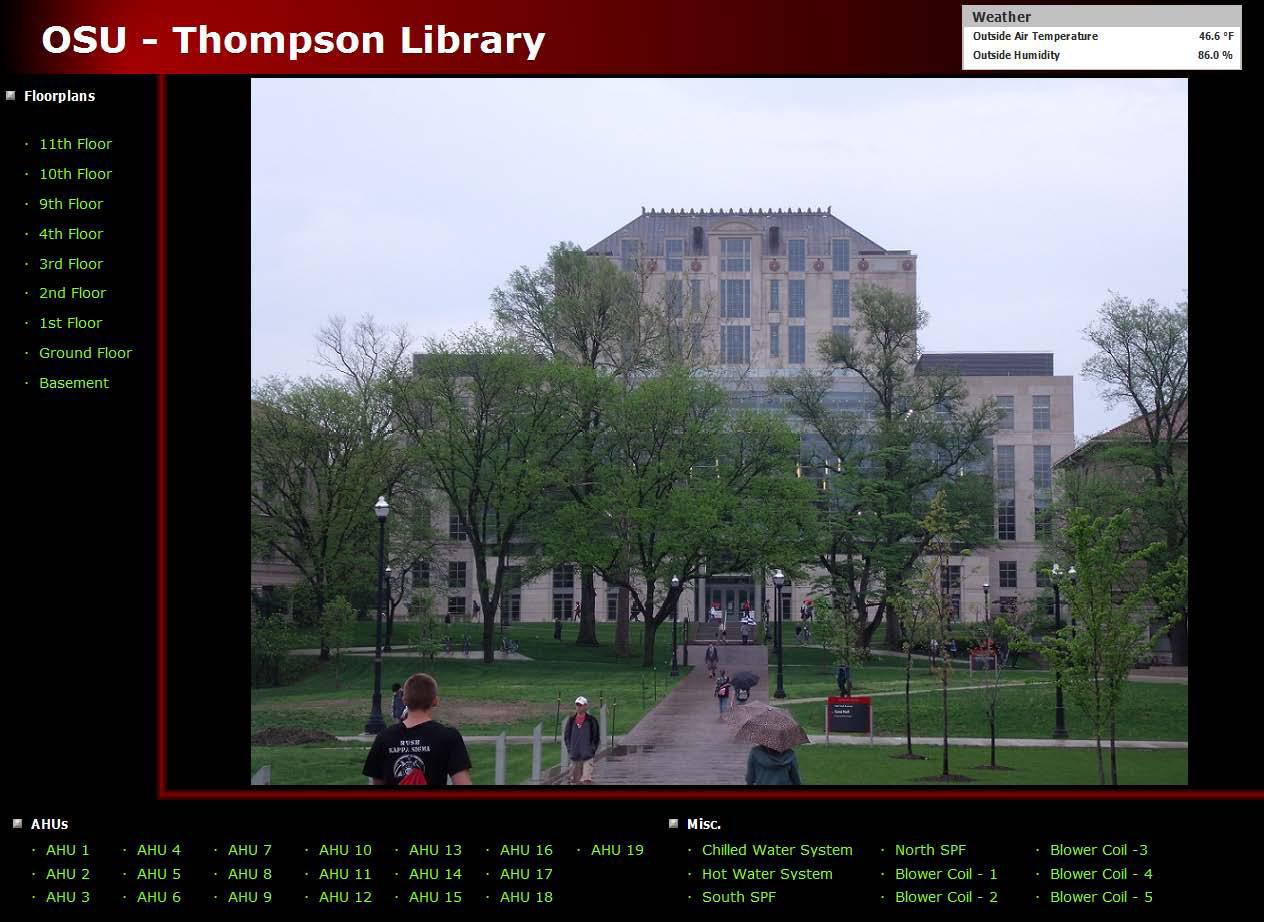This screenshot has width=1264, height=922.
Task: Select AHU 3 link
Action: [68, 897]
